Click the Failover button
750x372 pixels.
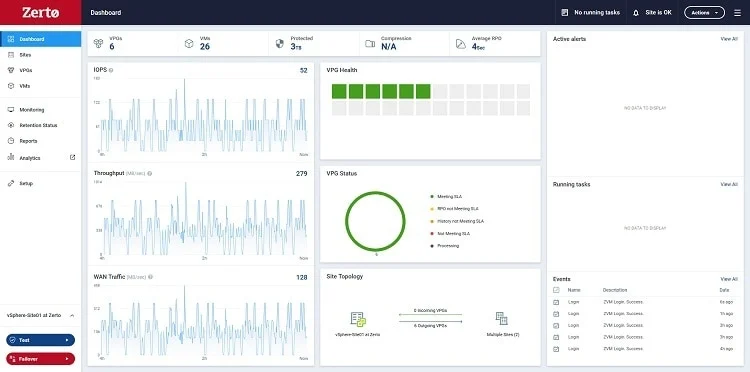click(41, 359)
